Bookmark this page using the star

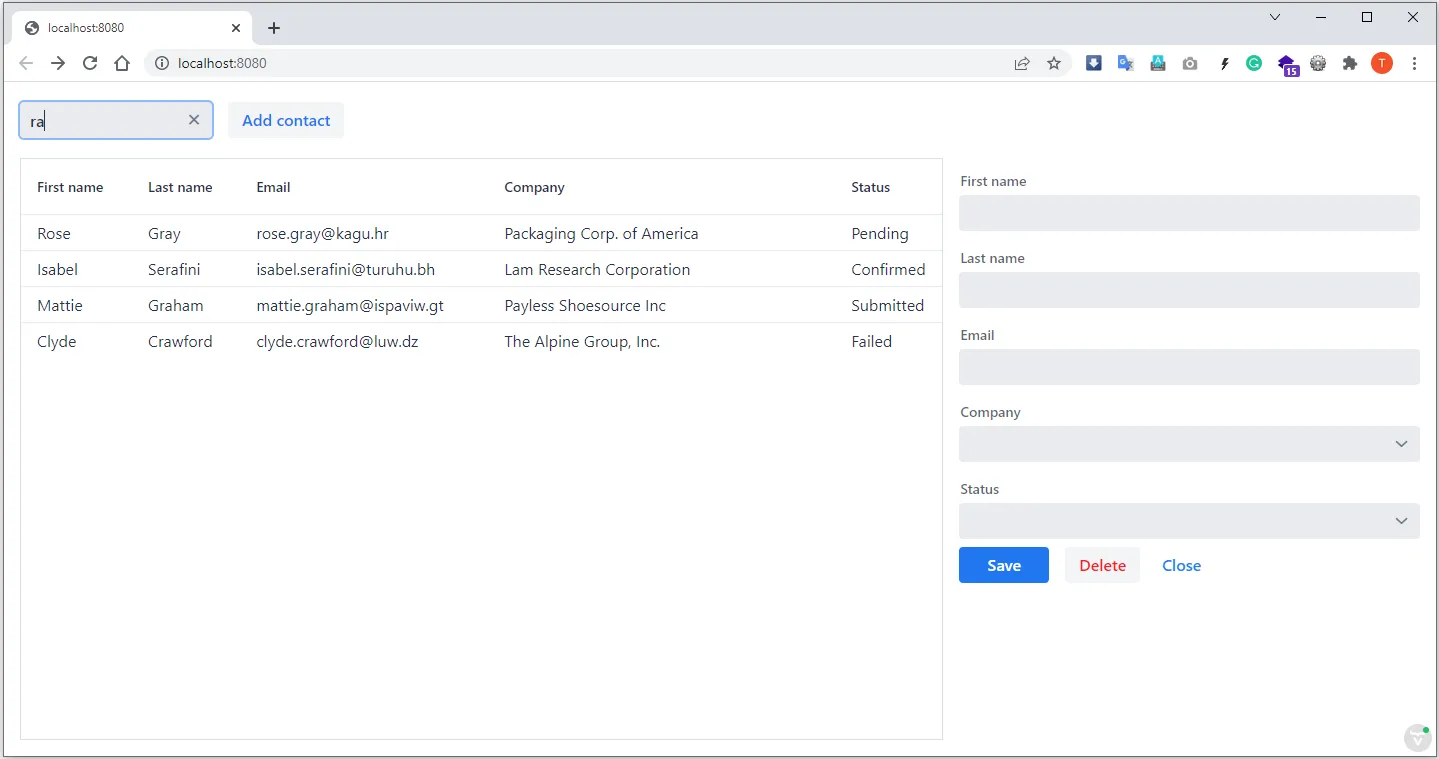pos(1054,63)
